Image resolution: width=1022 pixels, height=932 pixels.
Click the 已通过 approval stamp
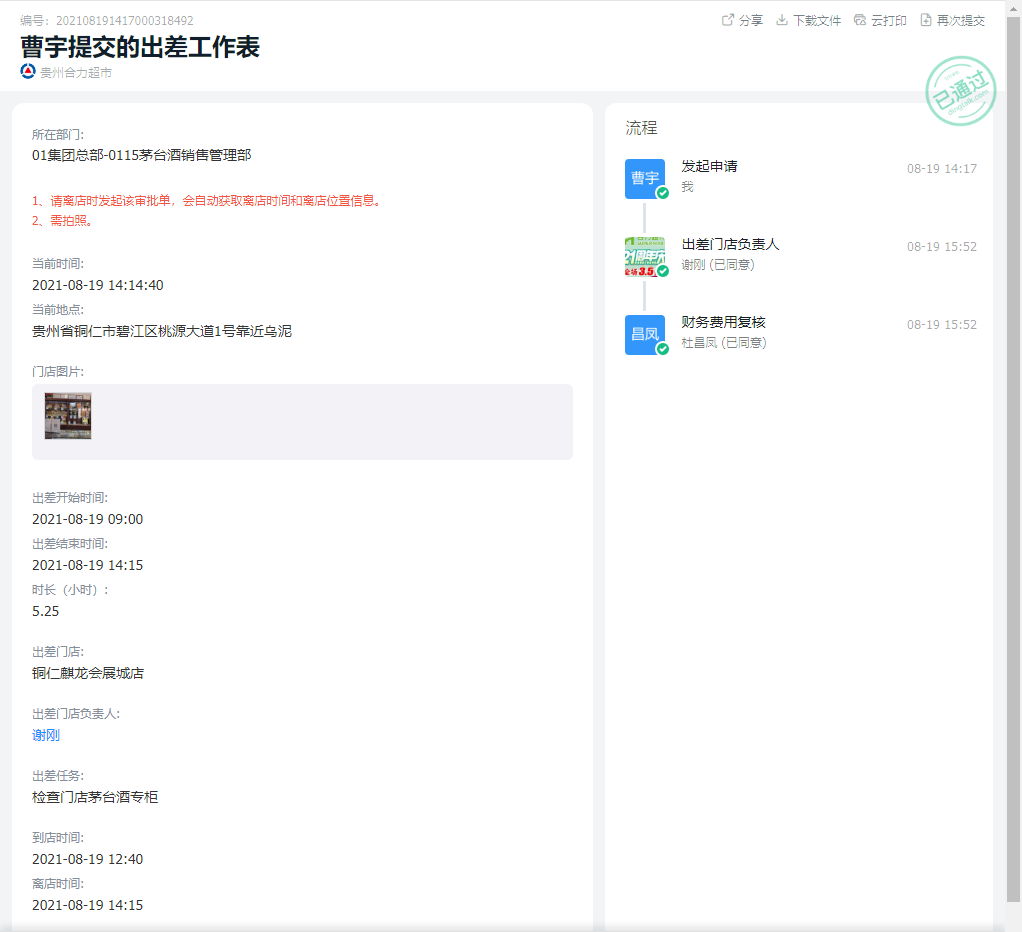pyautogui.click(x=960, y=92)
